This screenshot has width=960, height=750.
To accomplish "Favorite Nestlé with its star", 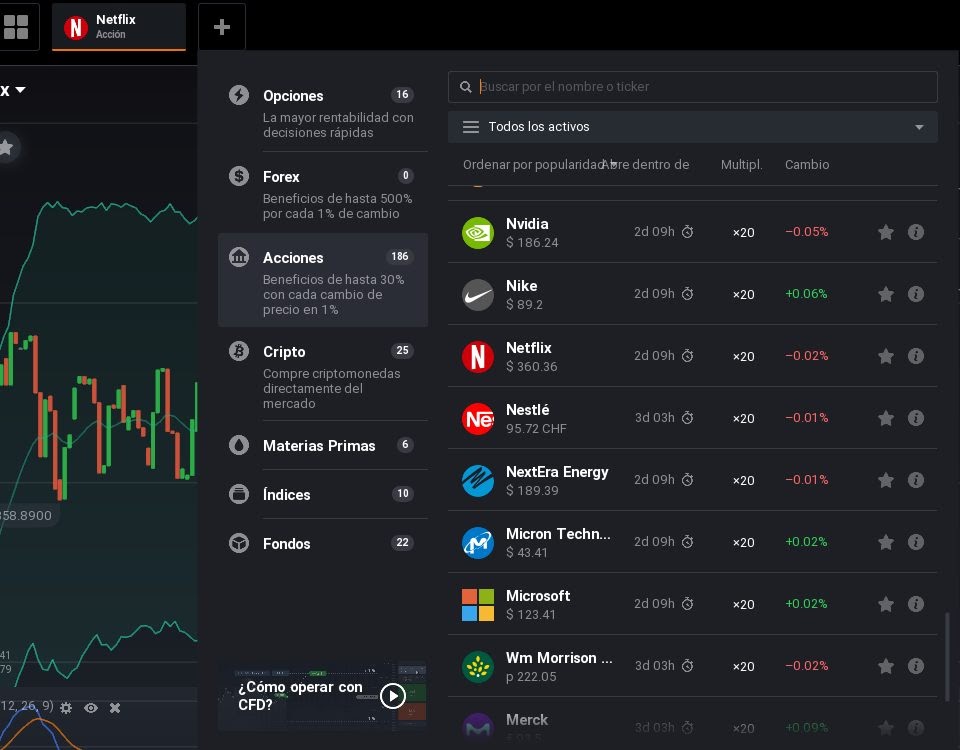I will [x=885, y=418].
